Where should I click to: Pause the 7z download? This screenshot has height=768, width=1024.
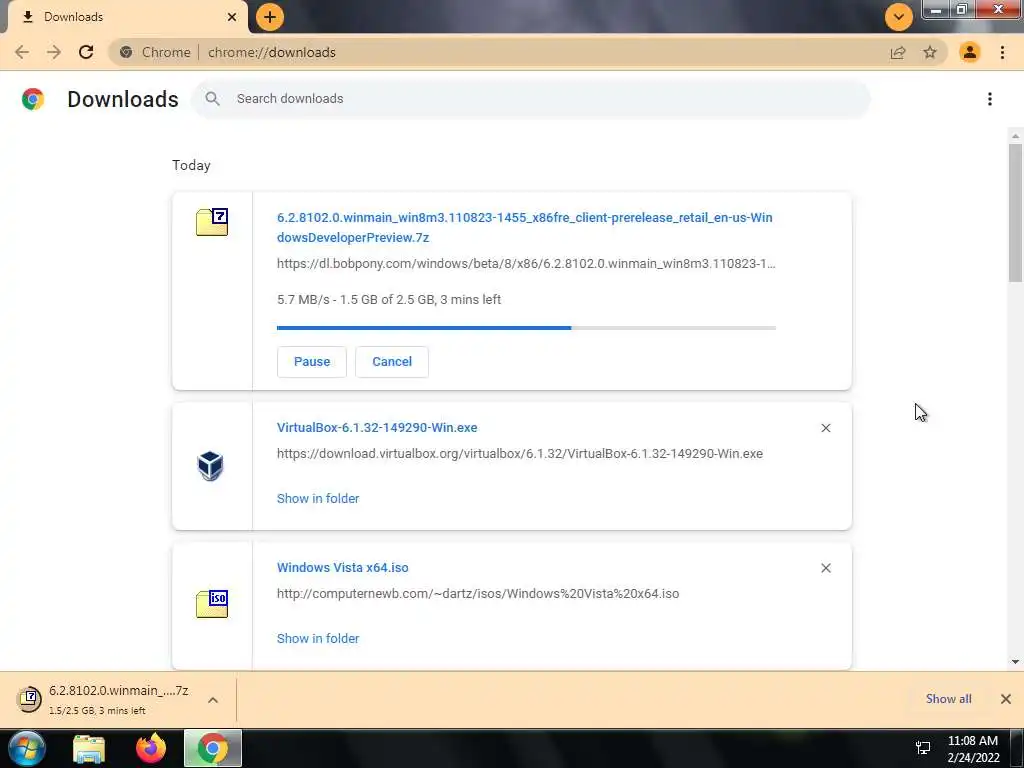[312, 362]
